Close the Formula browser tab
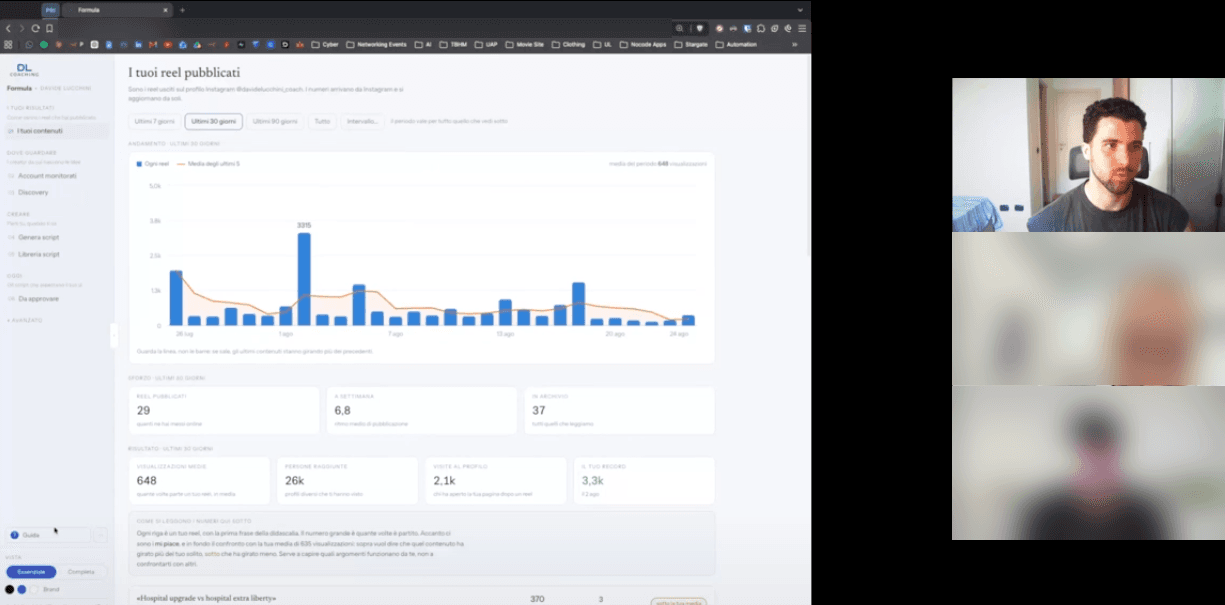The height and width of the screenshot is (605, 1225). [165, 10]
